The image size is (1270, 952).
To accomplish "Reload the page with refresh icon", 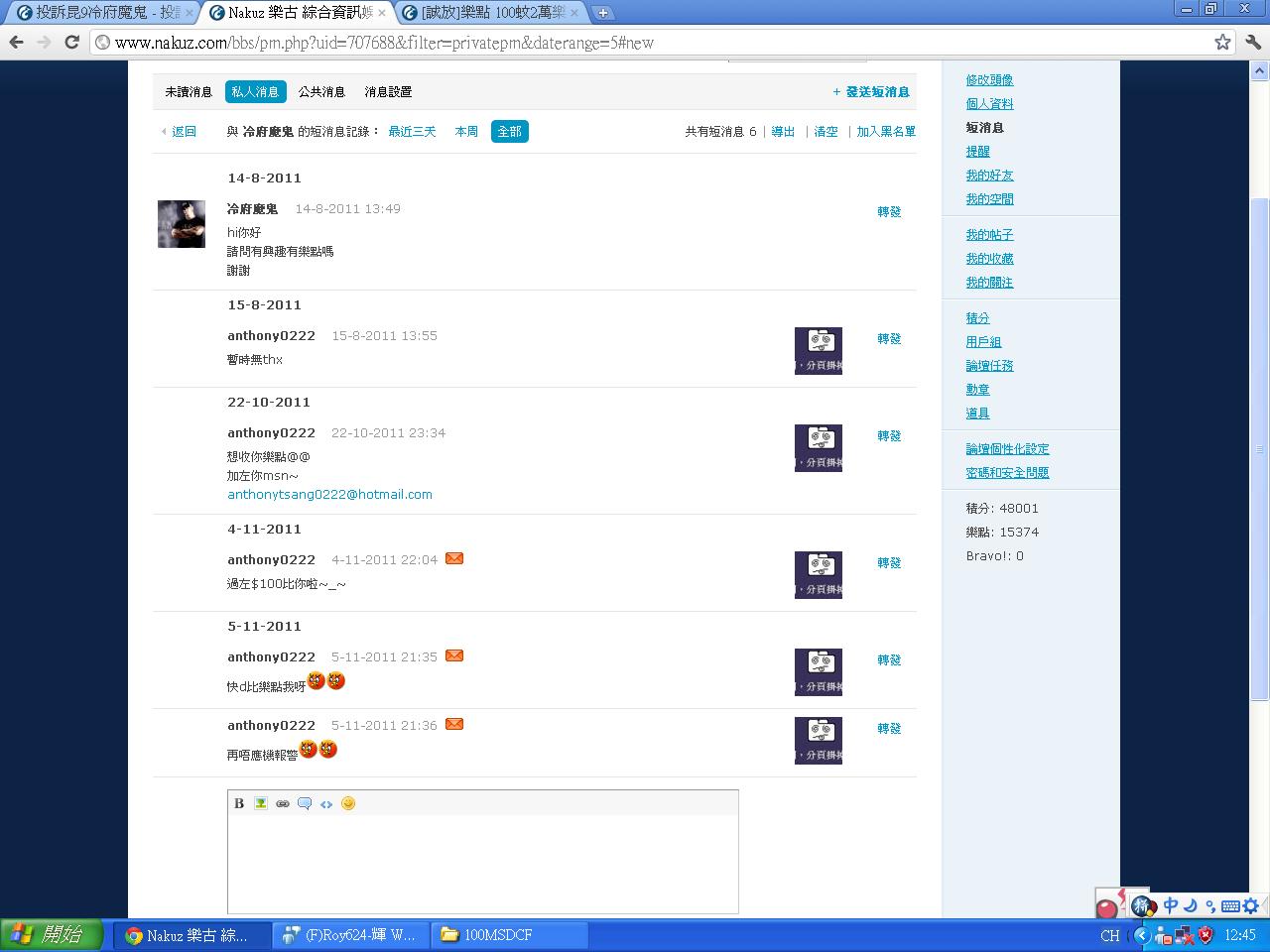I will (71, 42).
